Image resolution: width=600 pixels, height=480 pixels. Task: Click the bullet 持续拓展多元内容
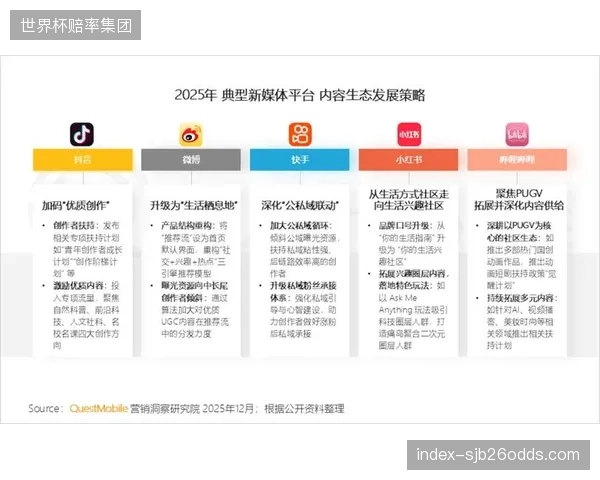coord(522,298)
